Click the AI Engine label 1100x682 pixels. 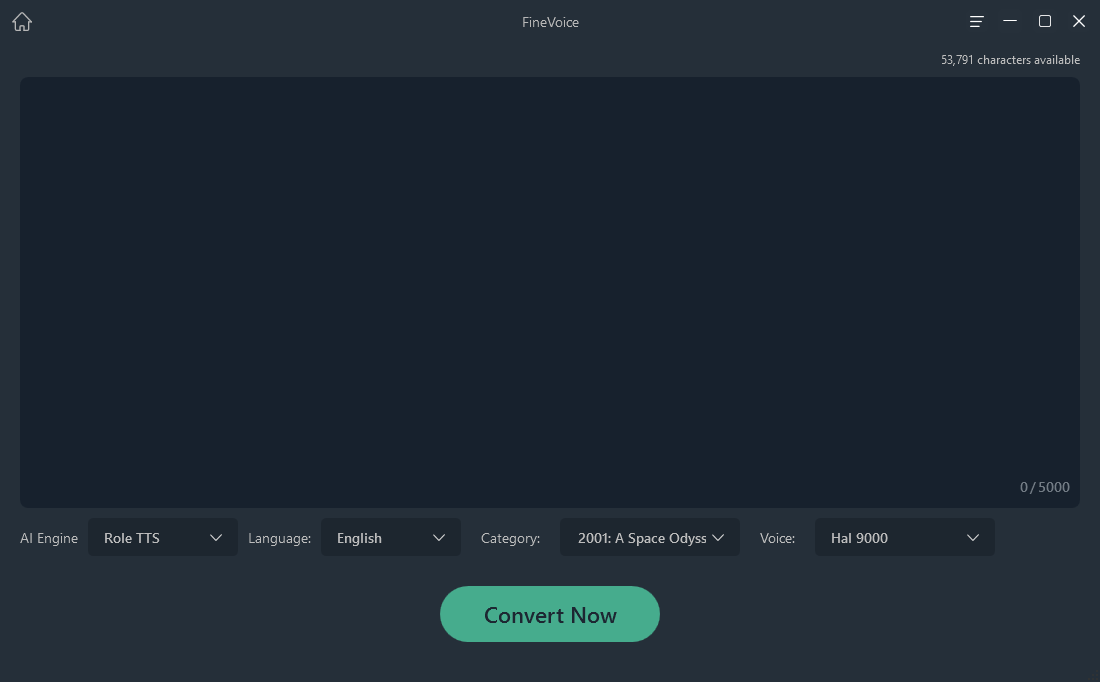48,538
